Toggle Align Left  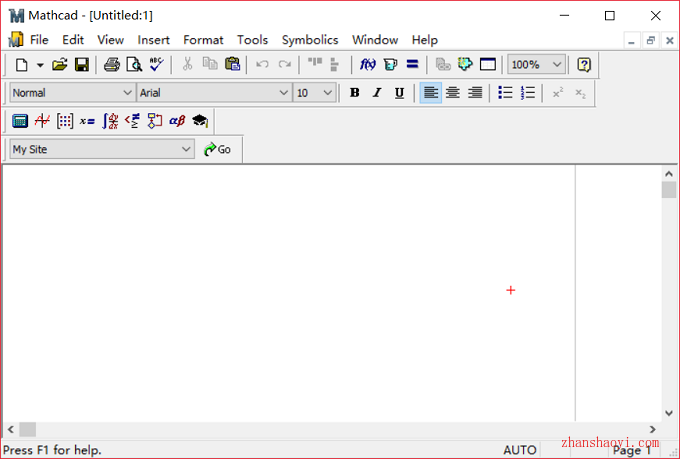point(431,92)
